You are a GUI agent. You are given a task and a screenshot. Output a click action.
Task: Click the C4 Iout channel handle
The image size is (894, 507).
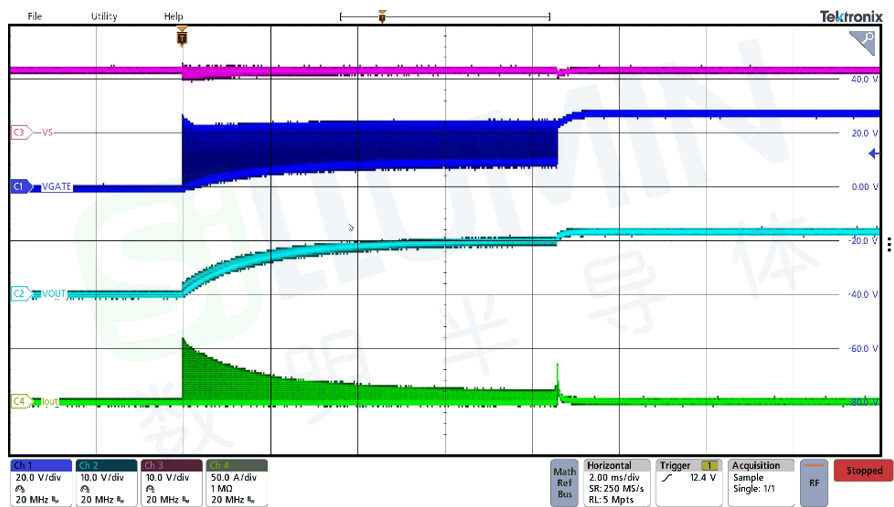(x=22, y=401)
